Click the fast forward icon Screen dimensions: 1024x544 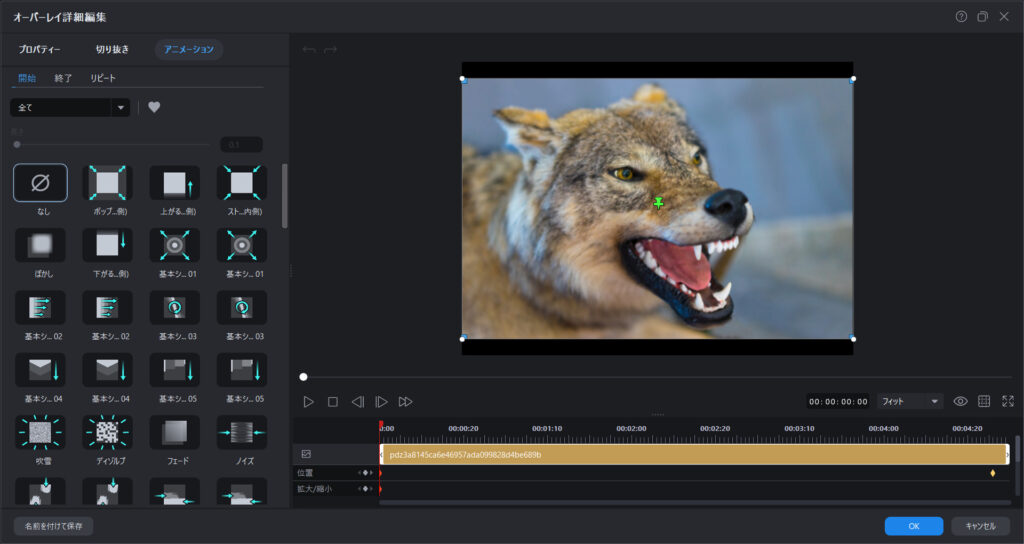click(x=405, y=401)
